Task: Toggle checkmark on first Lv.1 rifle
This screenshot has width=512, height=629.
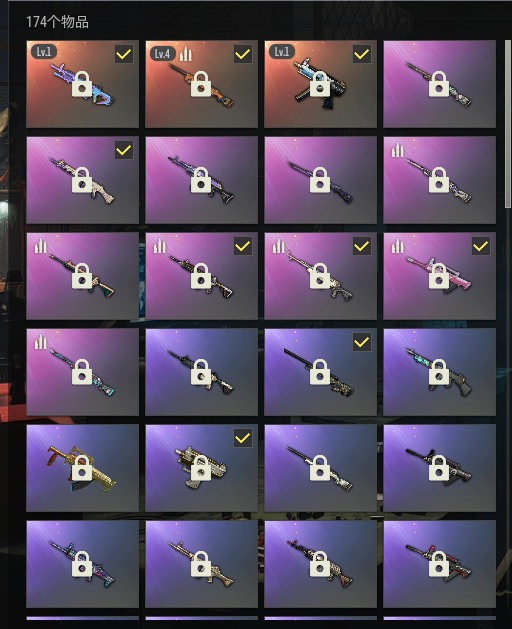Action: (124, 54)
